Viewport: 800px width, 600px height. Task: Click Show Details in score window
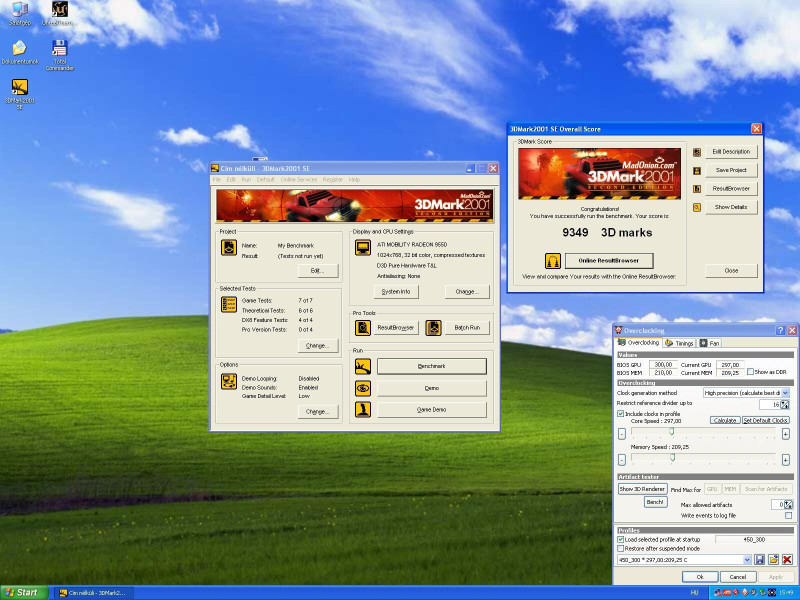pos(731,207)
